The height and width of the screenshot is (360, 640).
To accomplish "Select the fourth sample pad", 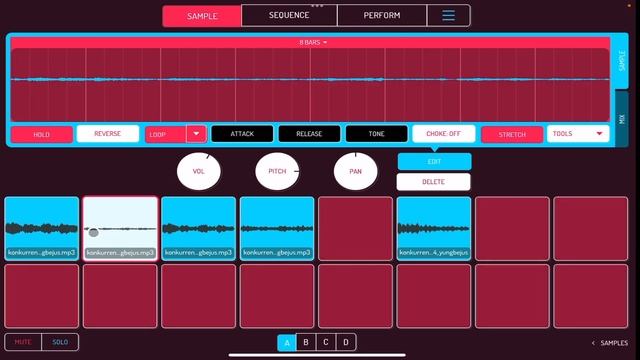I will tap(277, 229).
